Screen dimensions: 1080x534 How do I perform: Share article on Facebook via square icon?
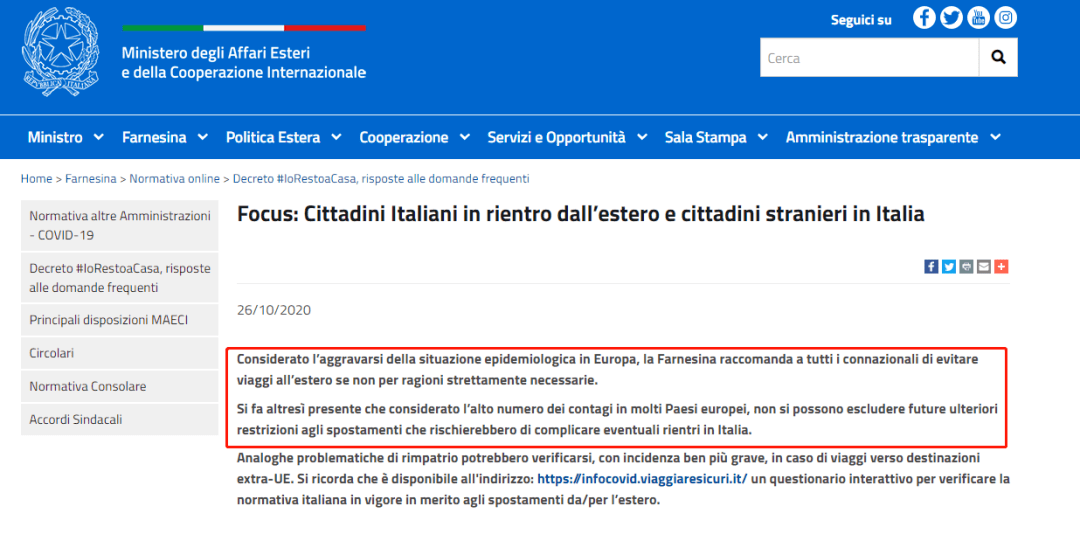(931, 266)
